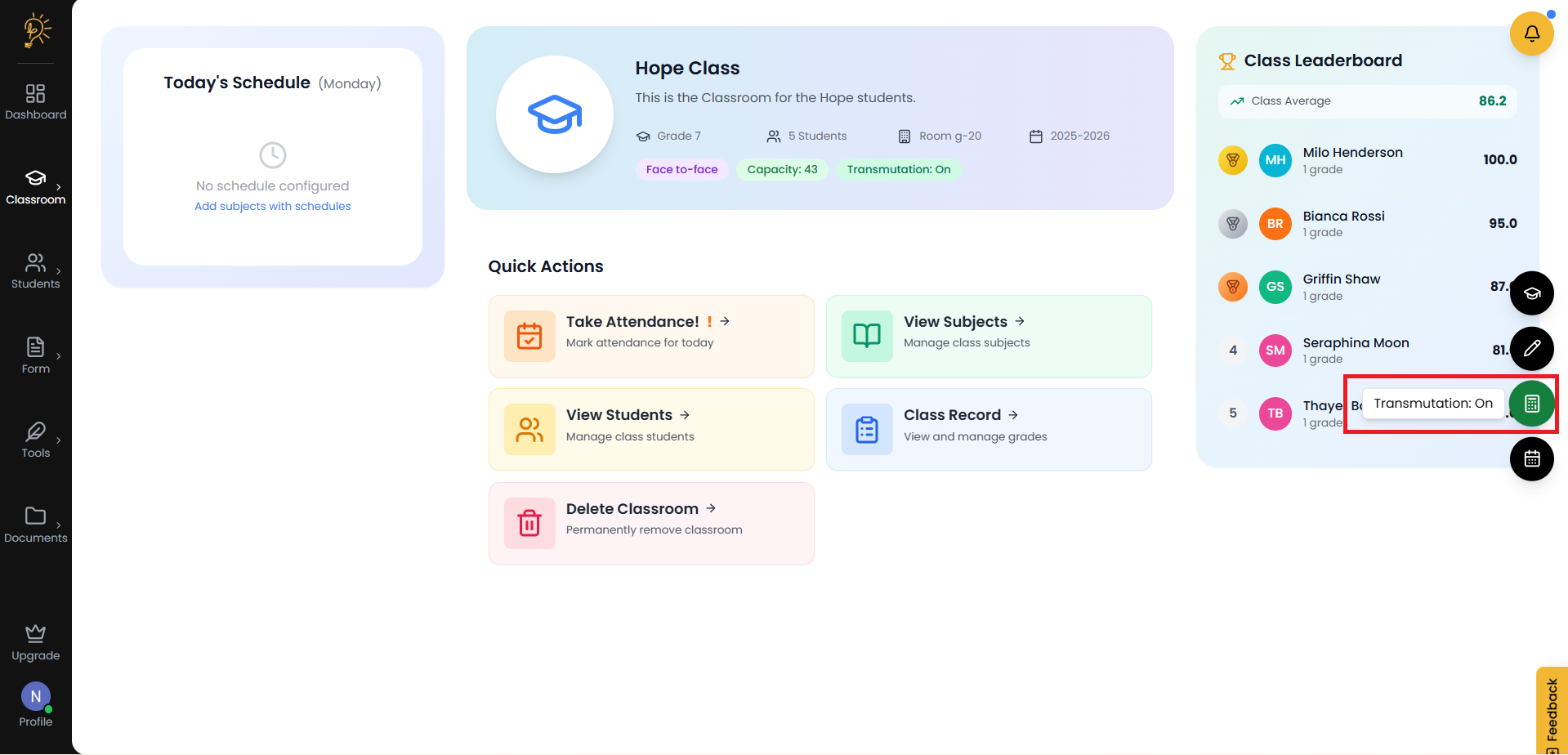Toggle transmutation with green calculator button

1531,404
